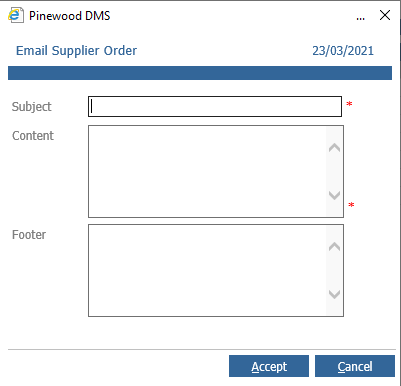Viewport: 401px width, 386px height.
Task: Click the Cancel button
Action: (x=355, y=366)
